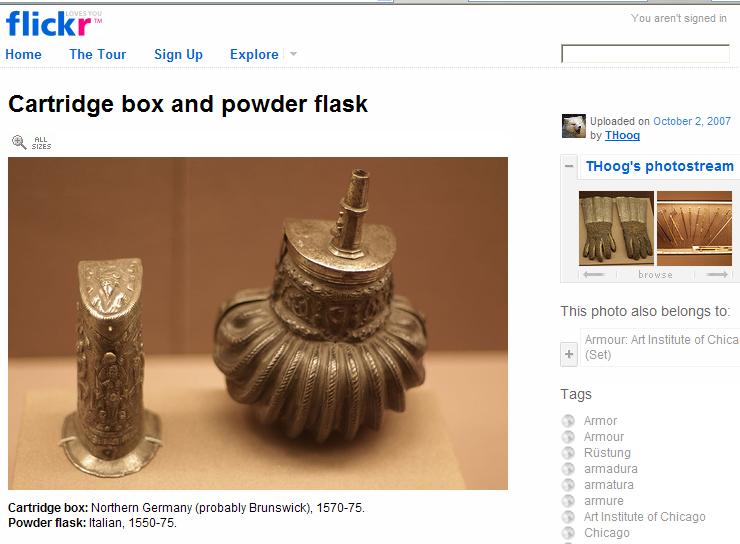Open the swords thumbnail in photostream

694,228
